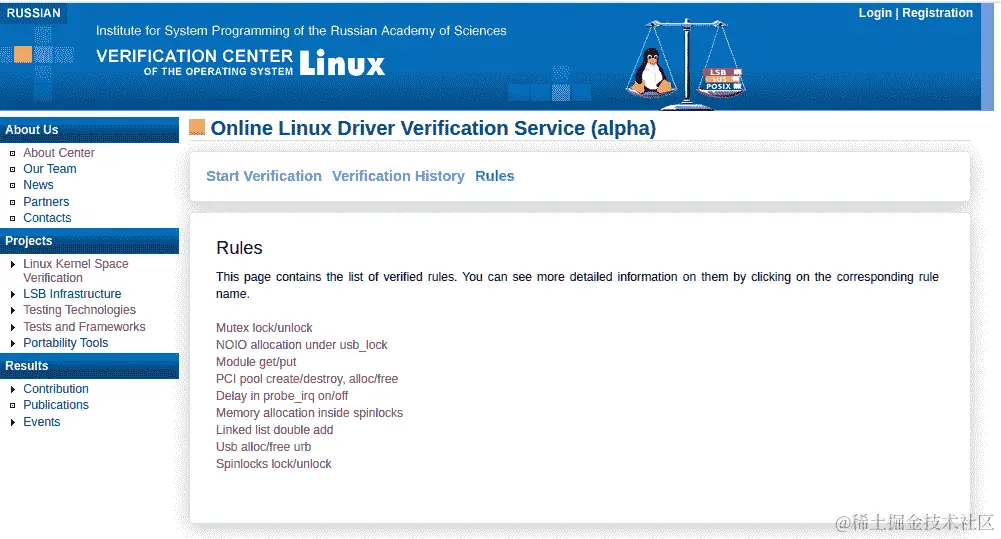The height and width of the screenshot is (539, 1001).
Task: Open Contribution under Results
Action: pyautogui.click(x=56, y=389)
